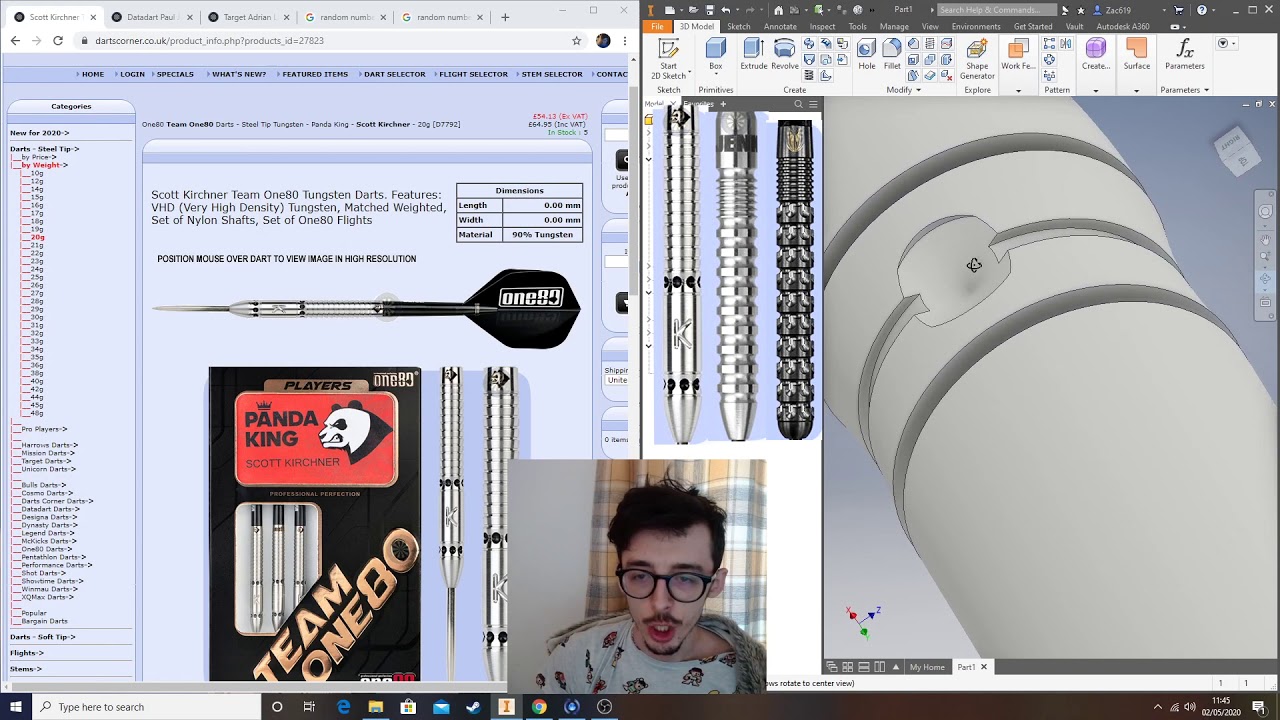Open the Target Darts category
The width and height of the screenshot is (1280, 720).
(47, 461)
